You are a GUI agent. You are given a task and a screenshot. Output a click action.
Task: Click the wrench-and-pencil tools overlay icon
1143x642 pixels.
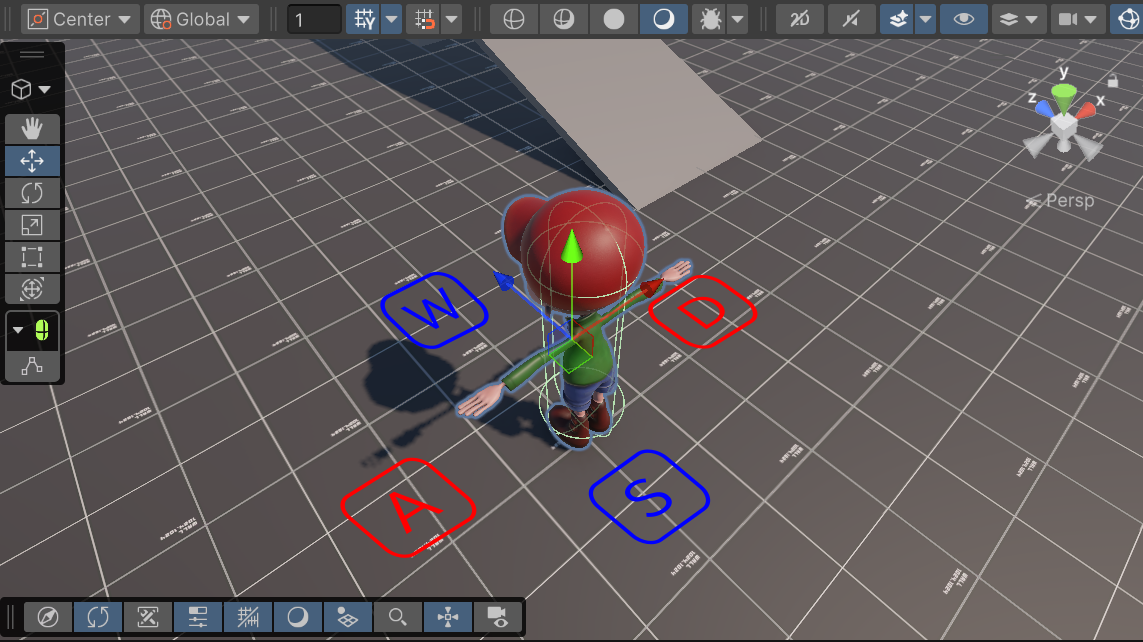click(x=148, y=617)
